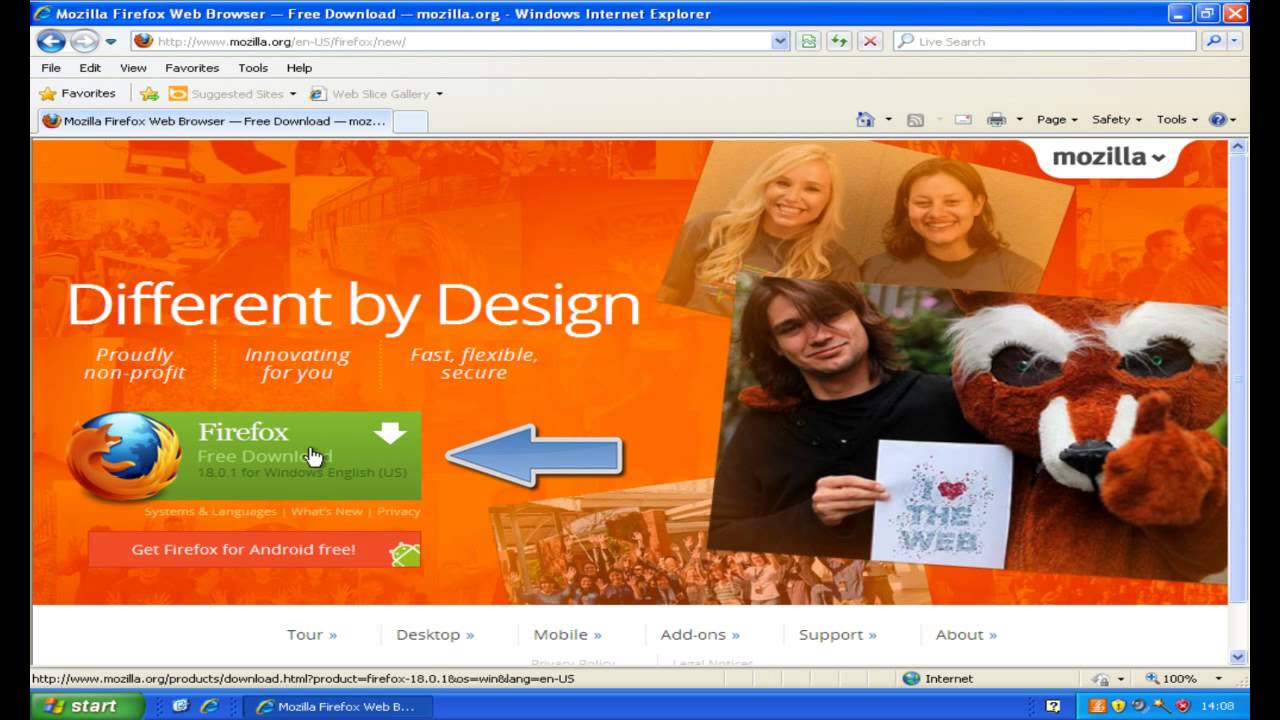Open the search provider dropdown arrow

pos(1234,41)
